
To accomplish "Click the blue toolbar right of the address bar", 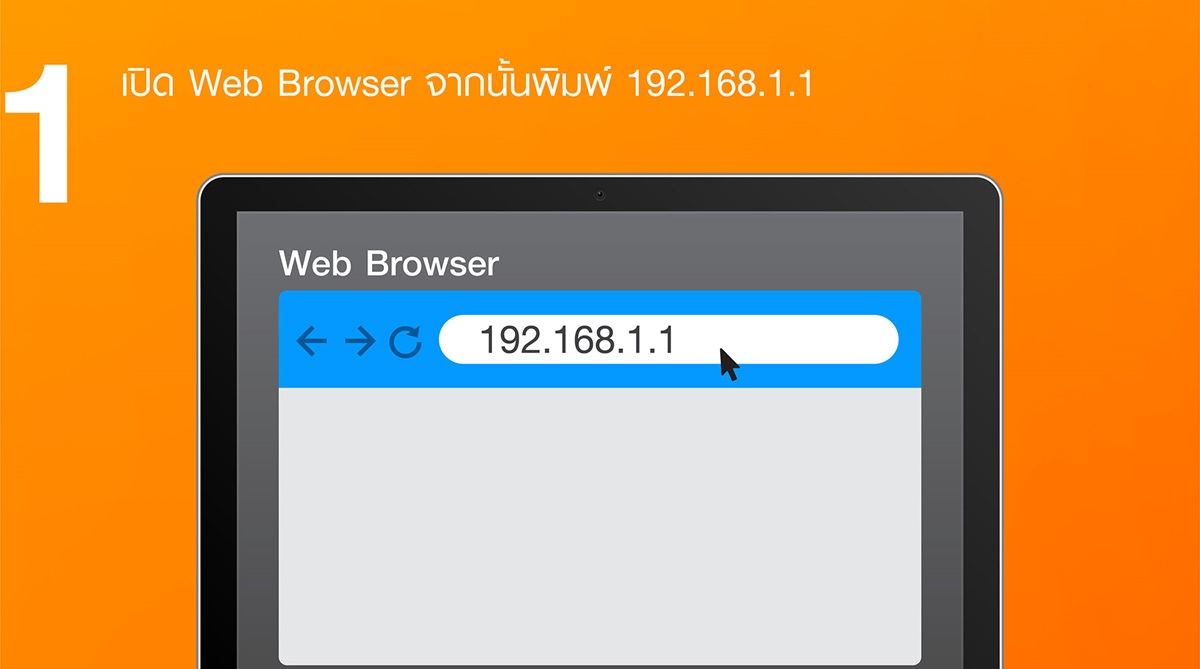I will [x=909, y=340].
